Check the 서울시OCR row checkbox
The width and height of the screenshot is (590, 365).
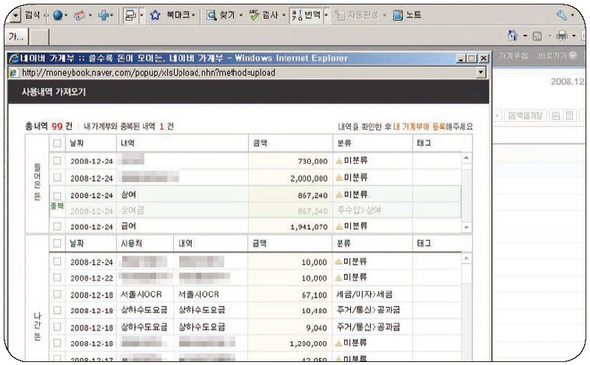tap(57, 294)
